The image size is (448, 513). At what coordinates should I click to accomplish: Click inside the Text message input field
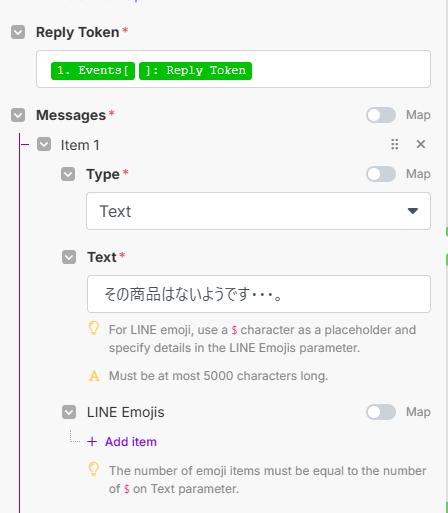259,294
